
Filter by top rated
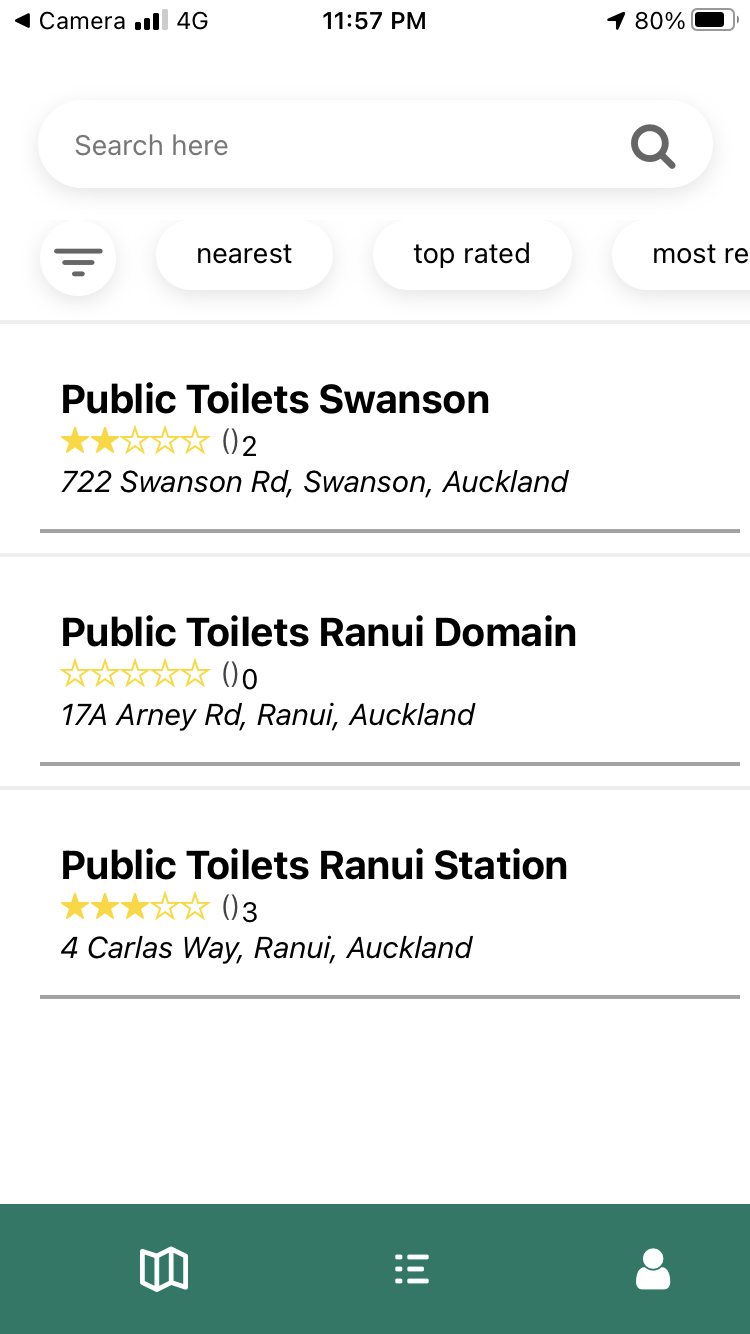point(472,255)
